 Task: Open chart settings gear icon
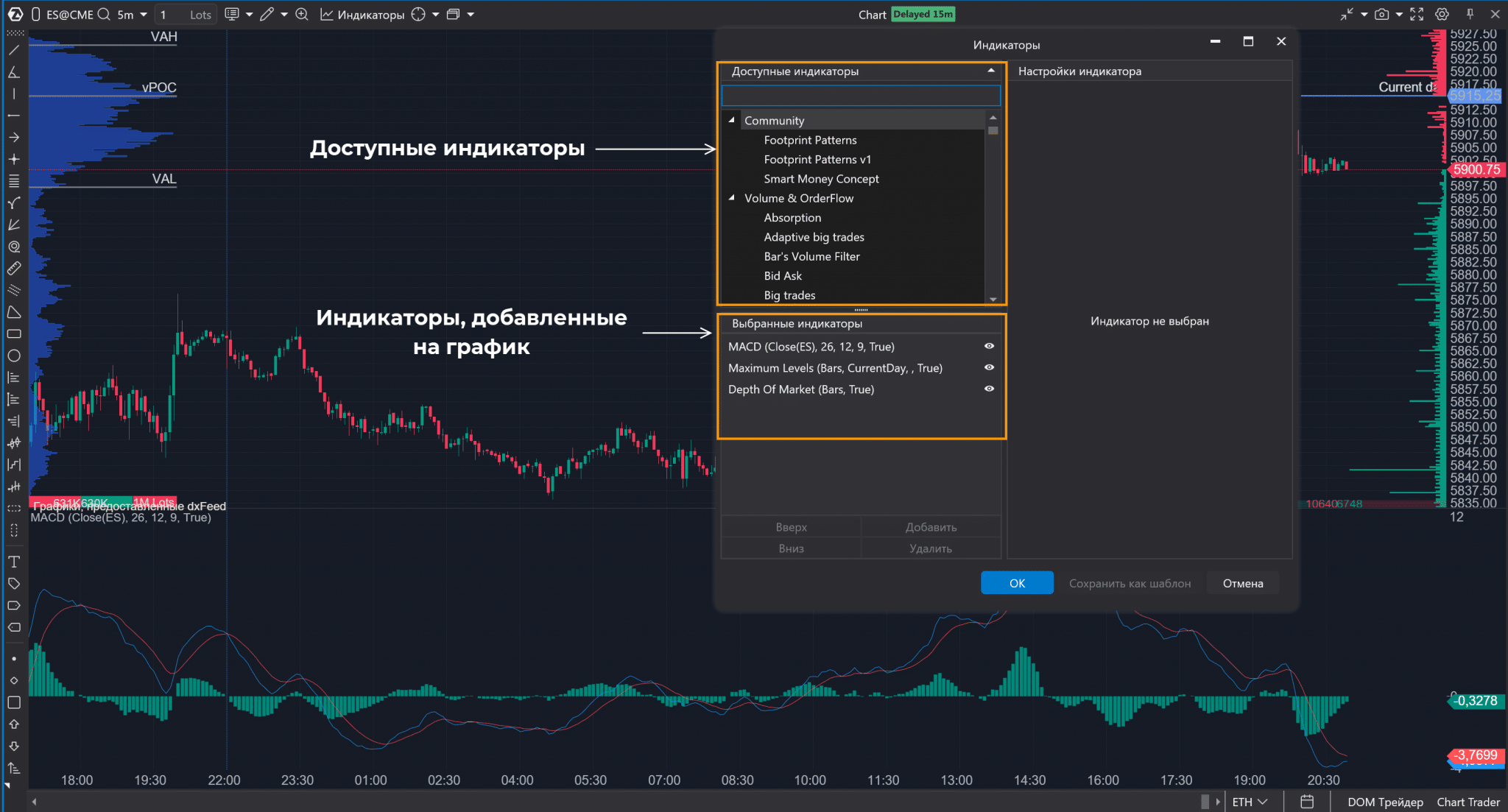point(1442,15)
